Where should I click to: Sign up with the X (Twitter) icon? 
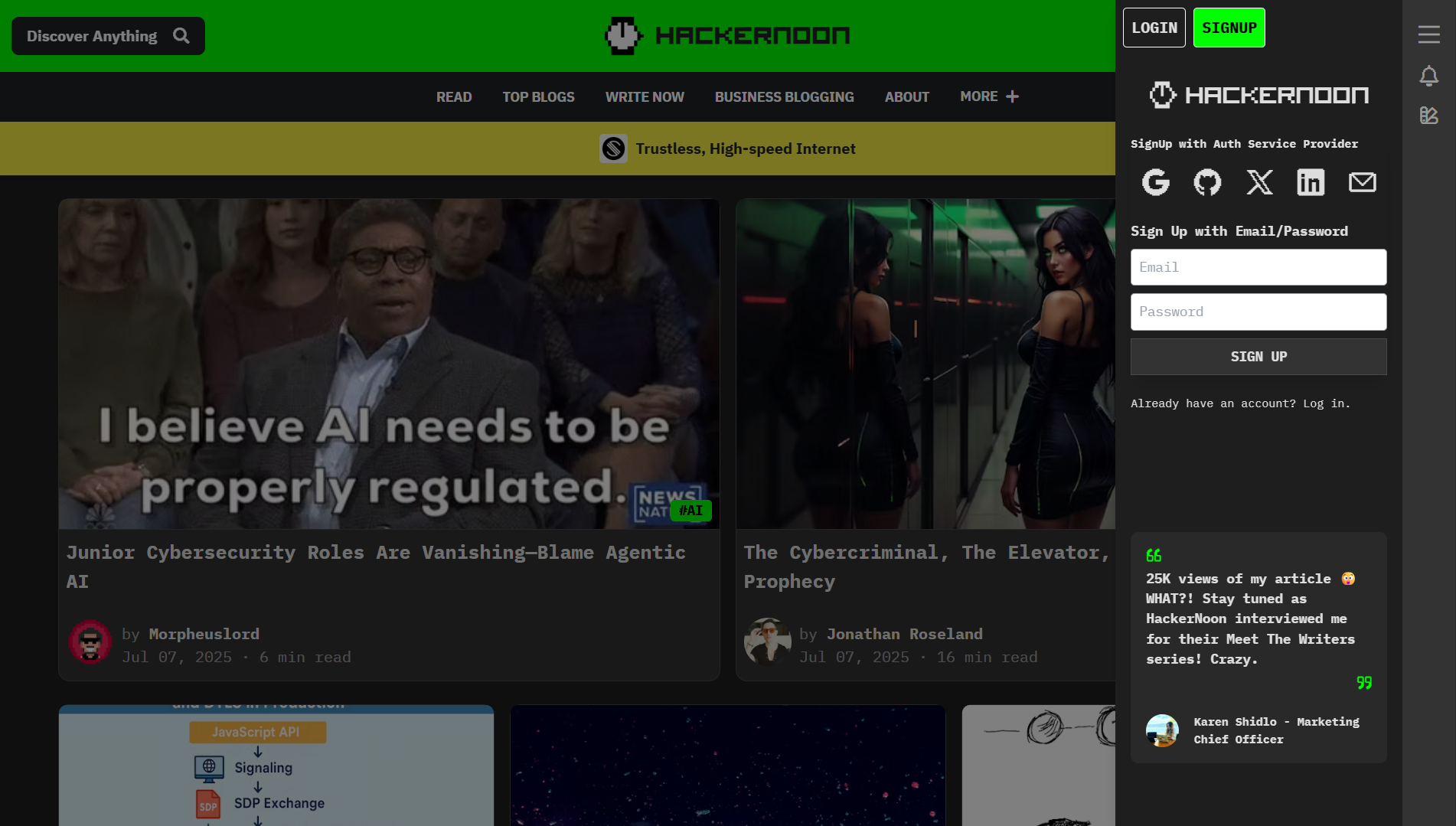[1259, 182]
